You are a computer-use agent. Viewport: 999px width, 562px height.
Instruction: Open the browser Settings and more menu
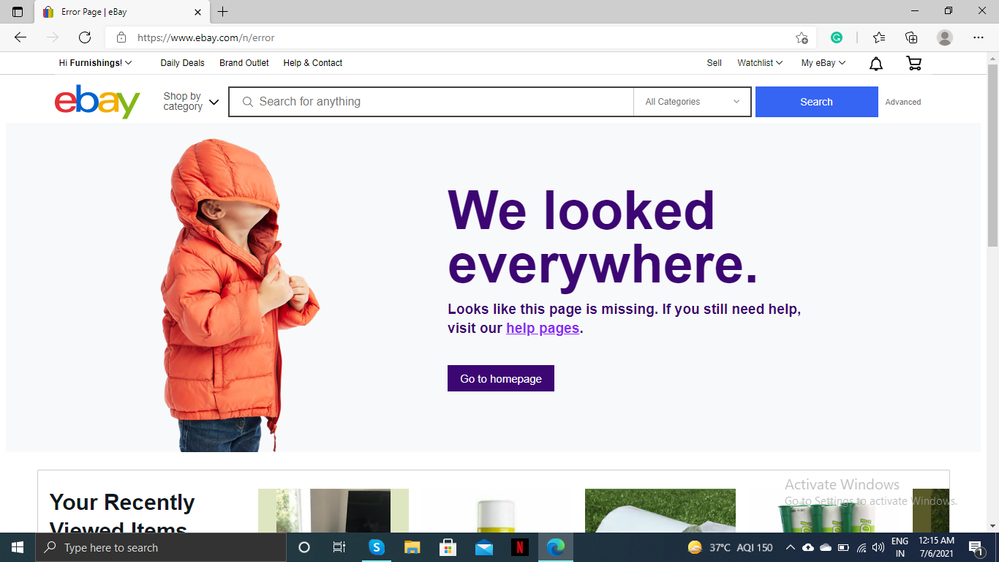click(x=978, y=38)
